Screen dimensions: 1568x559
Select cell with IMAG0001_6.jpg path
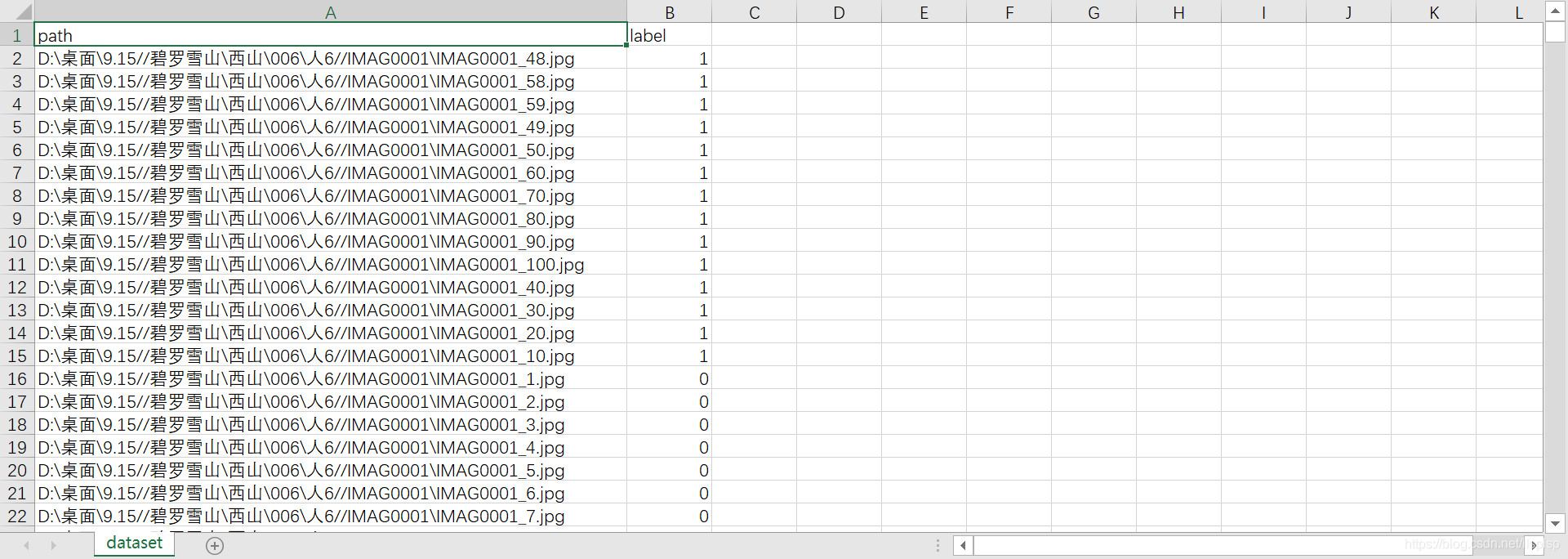[x=331, y=493]
